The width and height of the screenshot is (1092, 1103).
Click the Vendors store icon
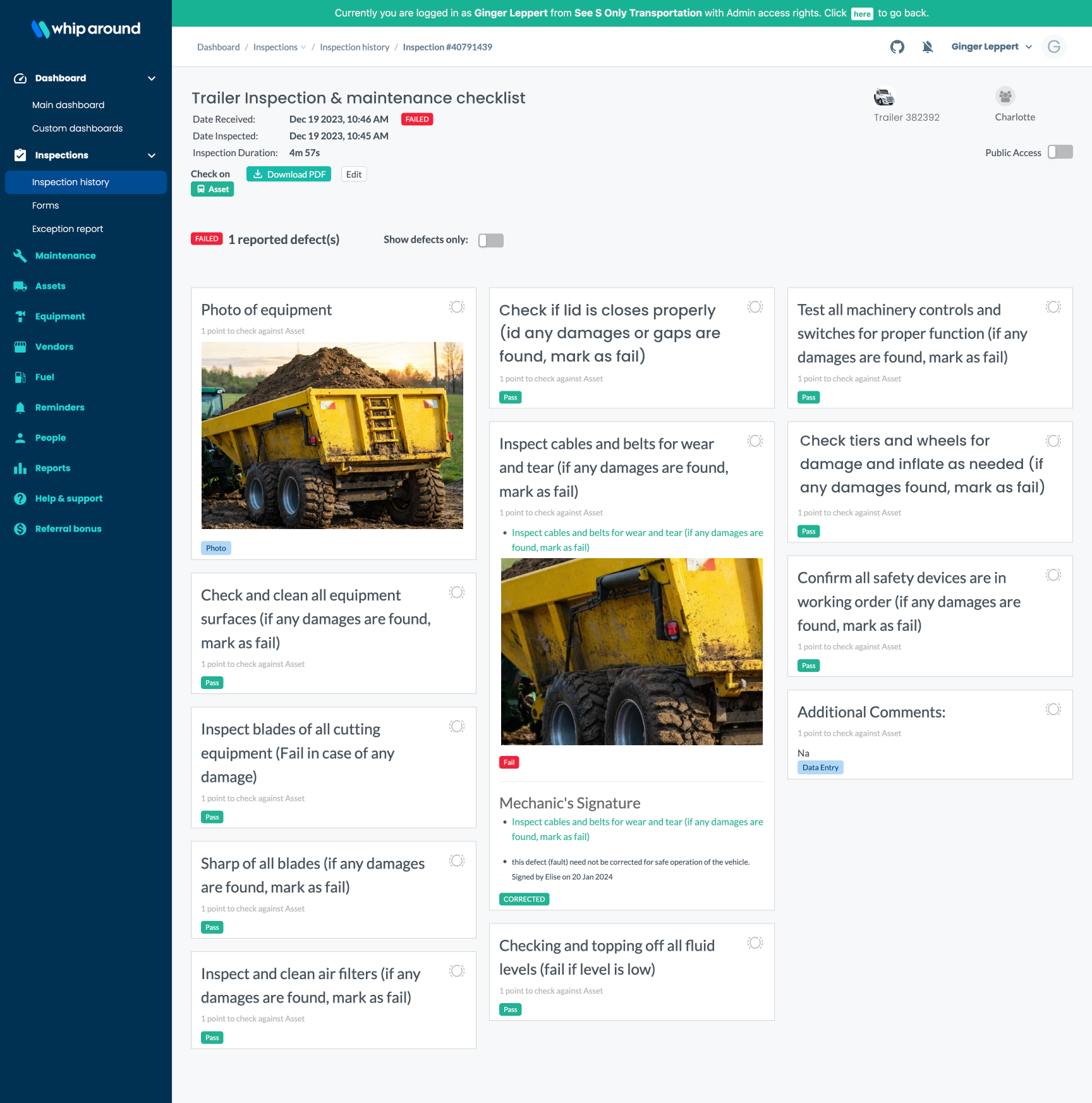[20, 346]
